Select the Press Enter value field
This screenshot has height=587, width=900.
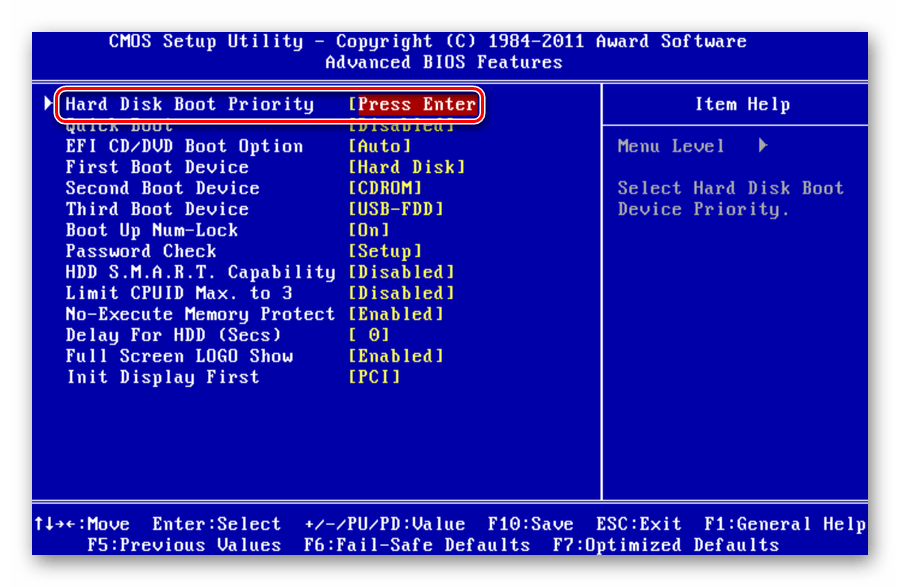point(415,104)
